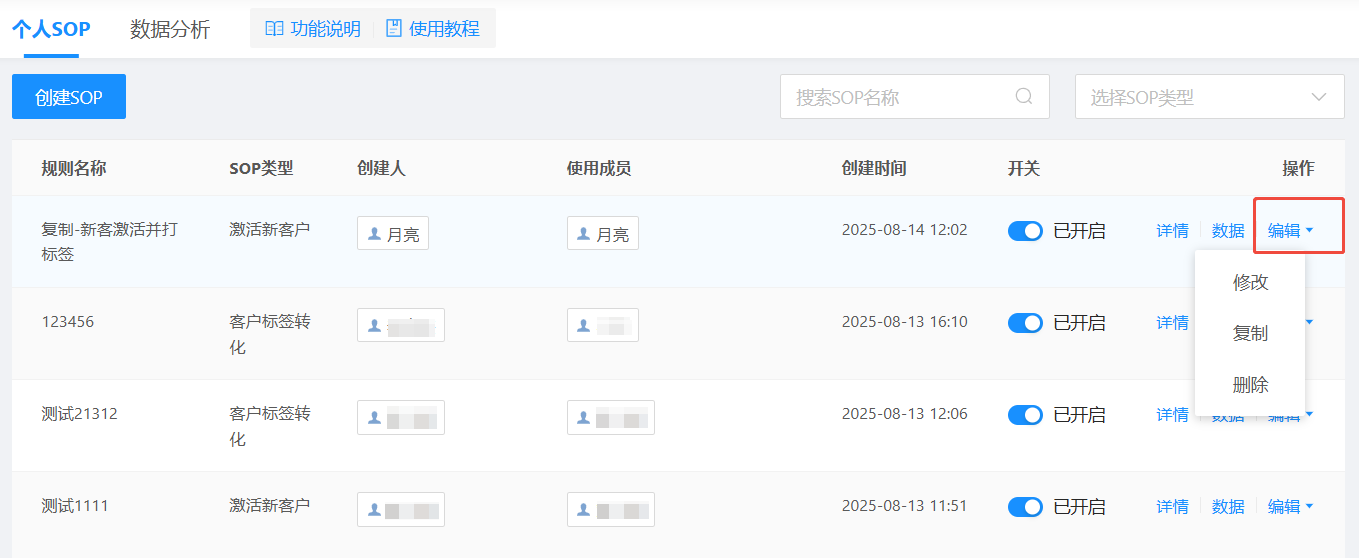This screenshot has height=558, width=1359.
Task: Click the 创建SOP button
Action: tap(69, 97)
